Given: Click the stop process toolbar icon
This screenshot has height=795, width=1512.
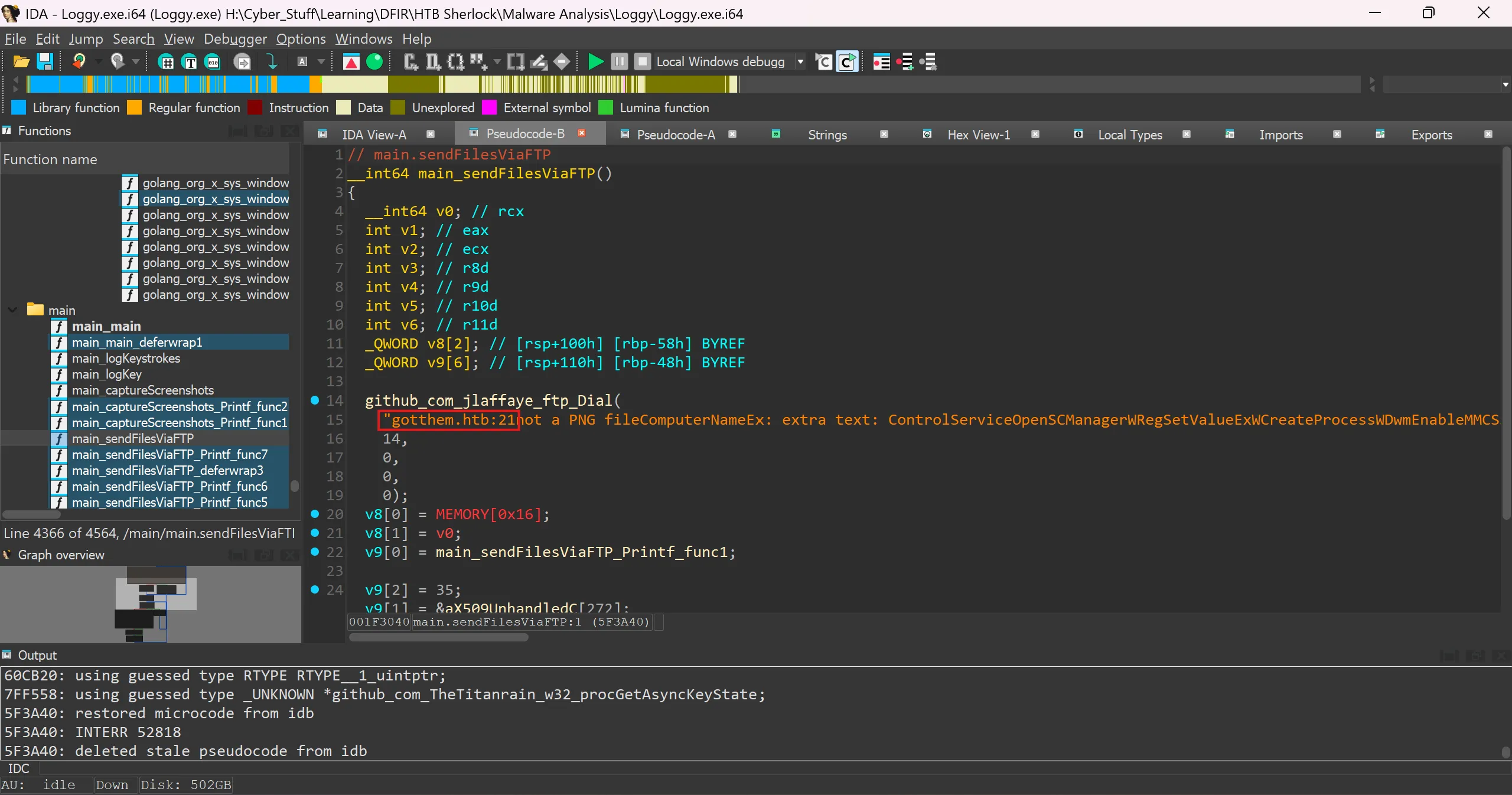Looking at the screenshot, I should pos(642,61).
